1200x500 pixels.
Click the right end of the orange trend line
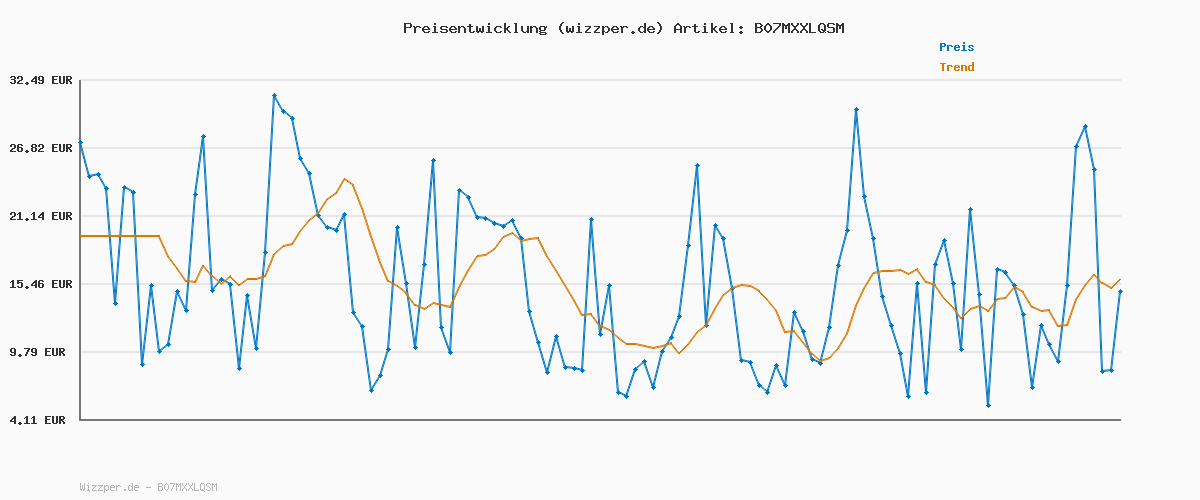(1120, 280)
